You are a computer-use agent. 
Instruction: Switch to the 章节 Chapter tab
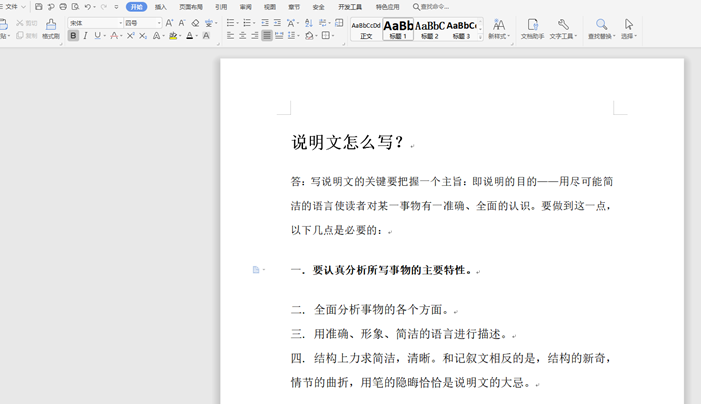point(294,7)
